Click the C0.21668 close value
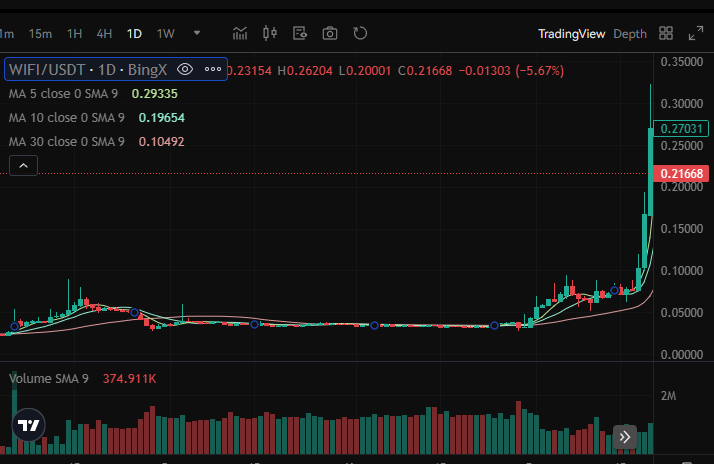The width and height of the screenshot is (714, 464). click(x=425, y=71)
